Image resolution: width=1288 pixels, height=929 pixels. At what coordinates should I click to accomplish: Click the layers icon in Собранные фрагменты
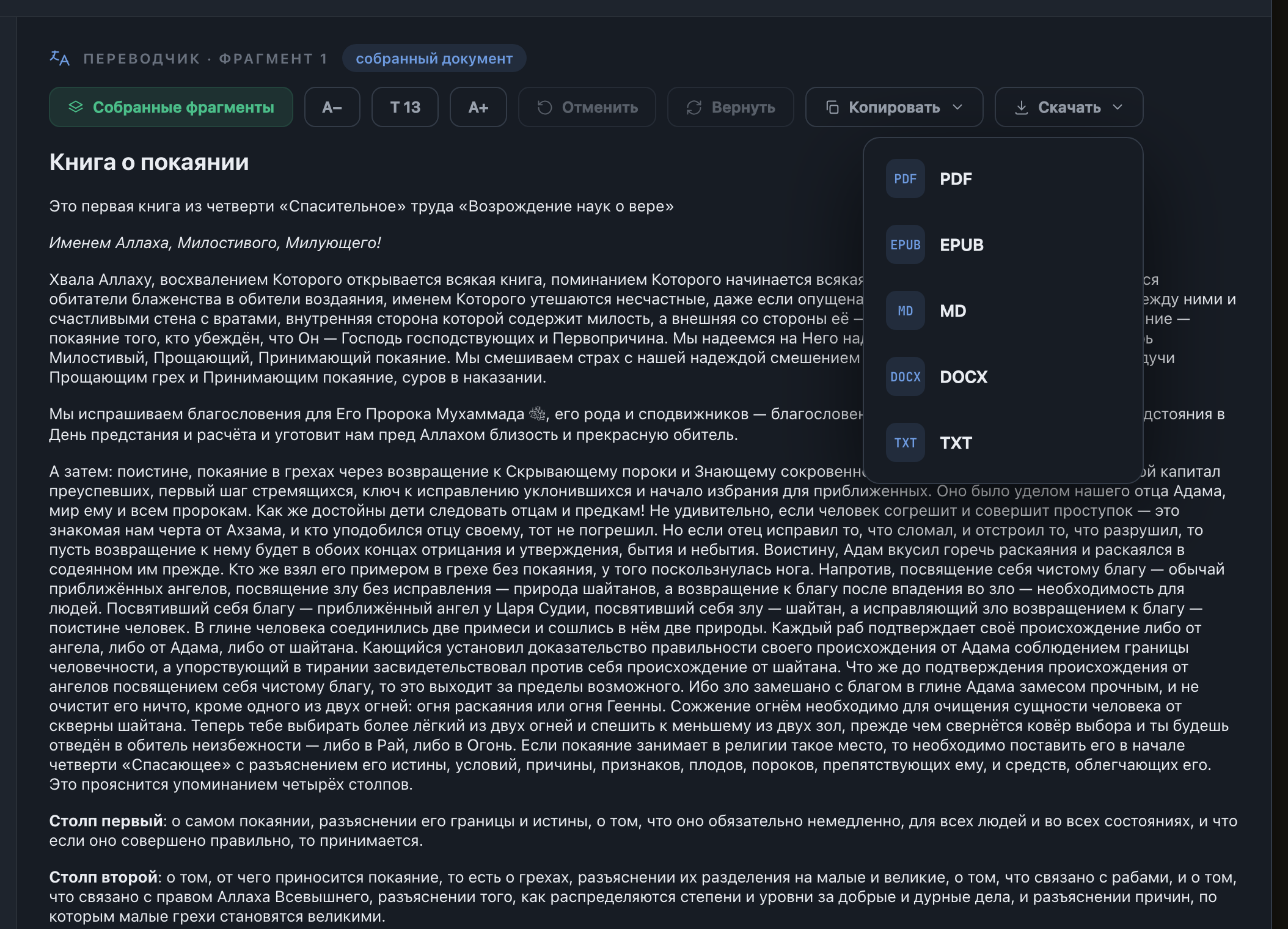click(x=76, y=107)
